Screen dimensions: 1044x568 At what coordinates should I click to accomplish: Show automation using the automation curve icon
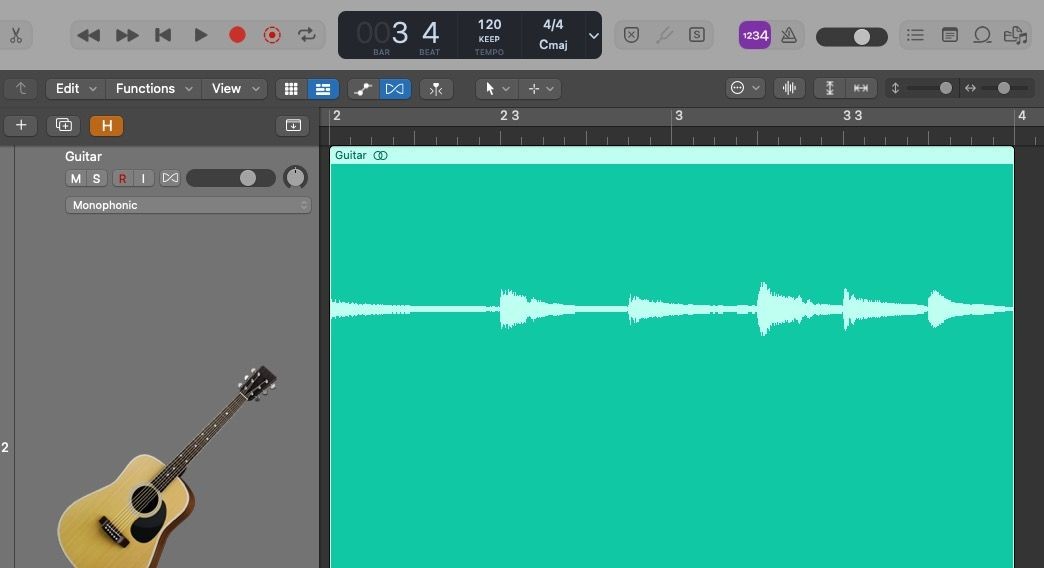coord(363,89)
